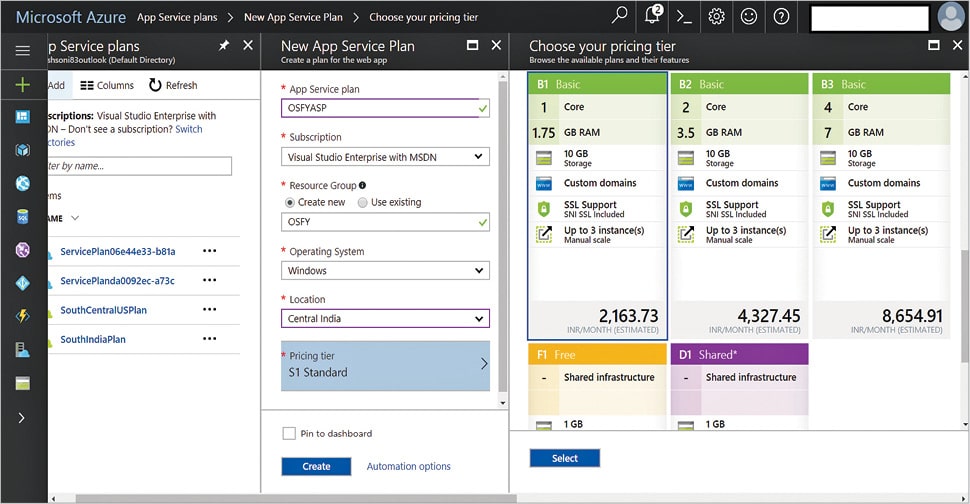Expand the Operating System dropdown

pos(385,271)
